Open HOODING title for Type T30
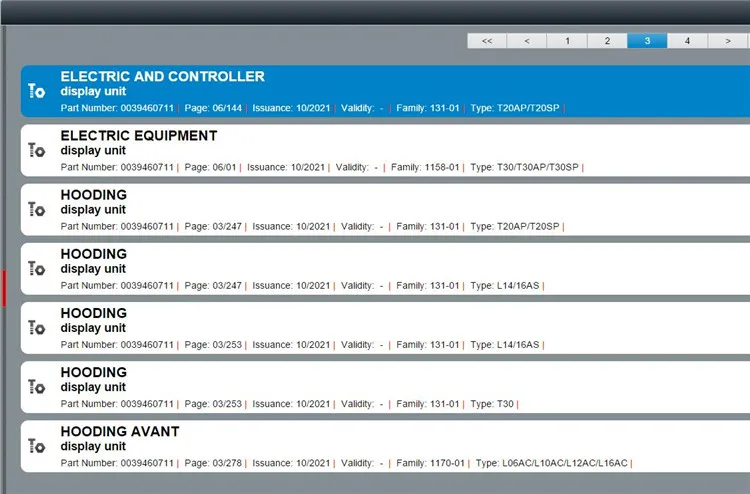The image size is (750, 494). click(94, 372)
